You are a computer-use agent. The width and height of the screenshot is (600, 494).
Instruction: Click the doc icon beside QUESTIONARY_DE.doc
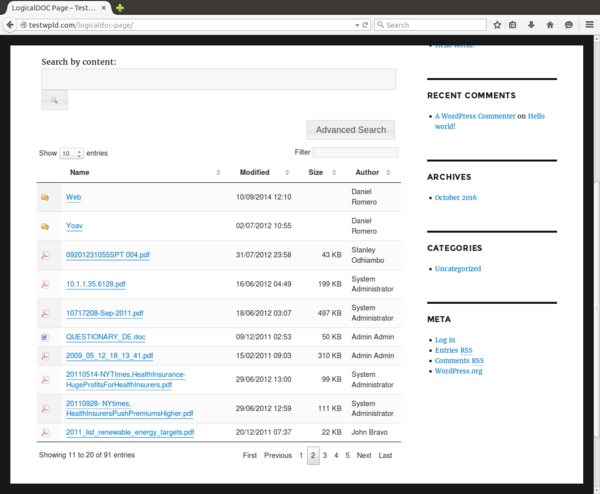coord(45,338)
